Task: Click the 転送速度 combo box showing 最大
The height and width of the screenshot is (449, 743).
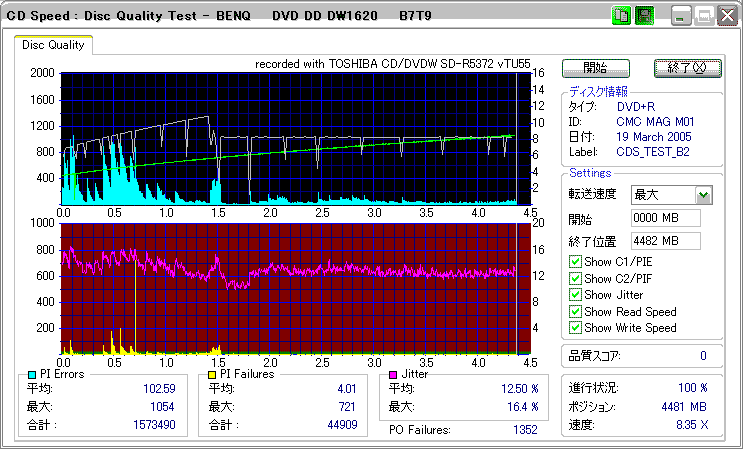Action: tap(671, 195)
